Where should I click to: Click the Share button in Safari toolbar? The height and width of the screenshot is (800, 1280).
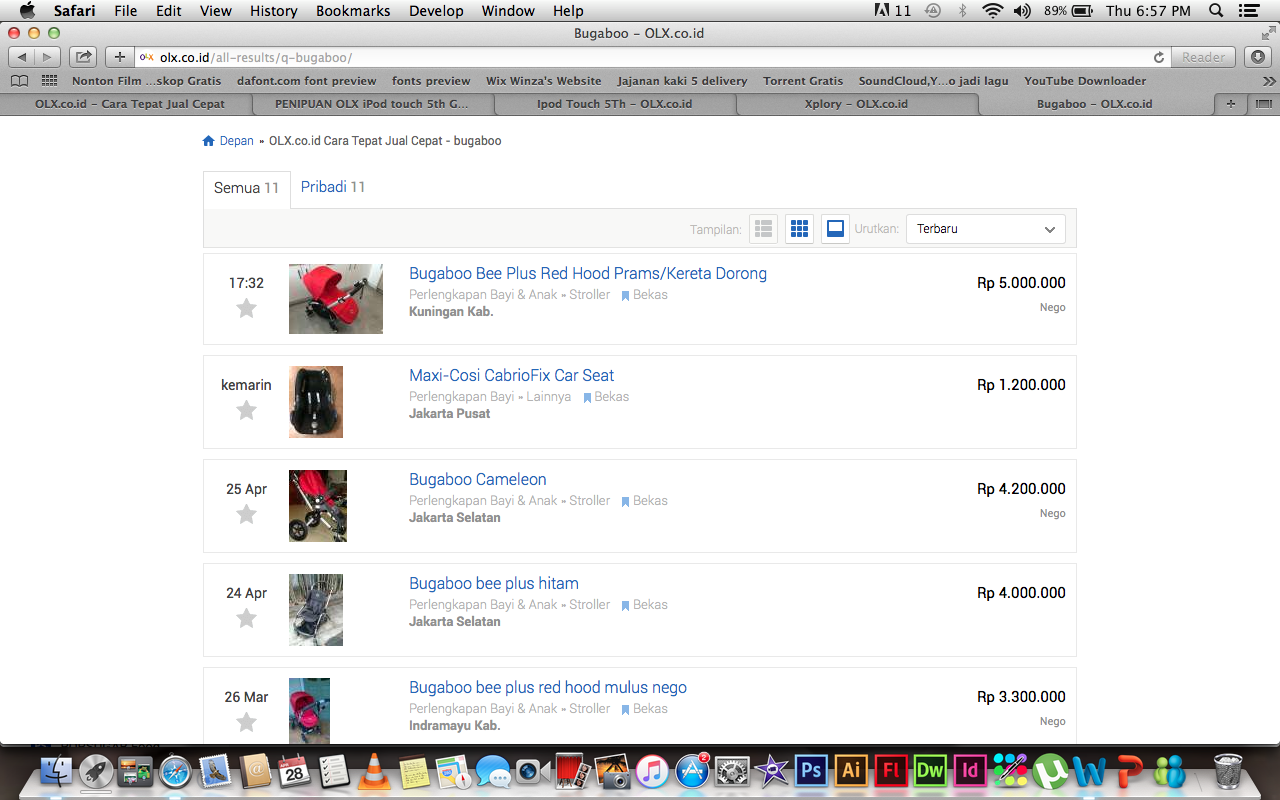point(83,58)
